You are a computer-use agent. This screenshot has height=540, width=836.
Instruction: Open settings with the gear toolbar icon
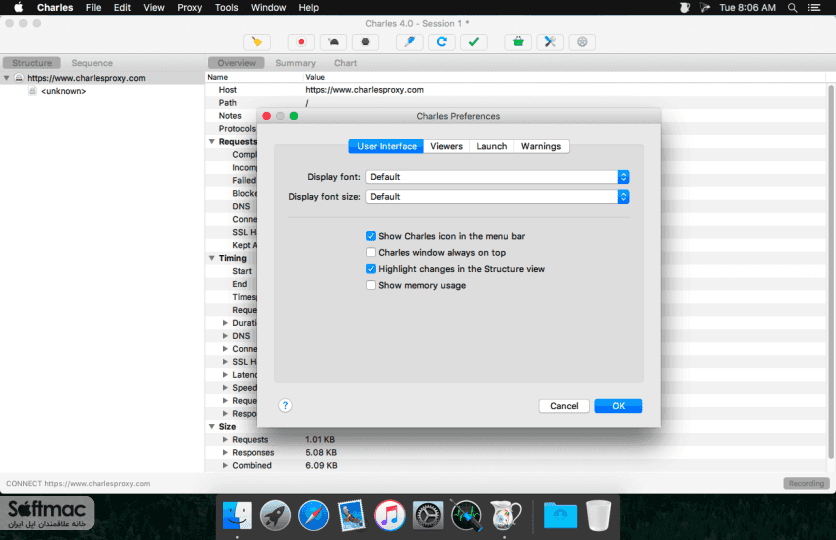click(582, 42)
